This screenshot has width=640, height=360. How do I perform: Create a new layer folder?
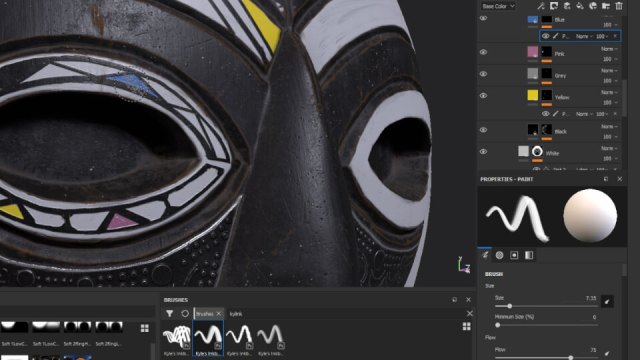click(606, 6)
